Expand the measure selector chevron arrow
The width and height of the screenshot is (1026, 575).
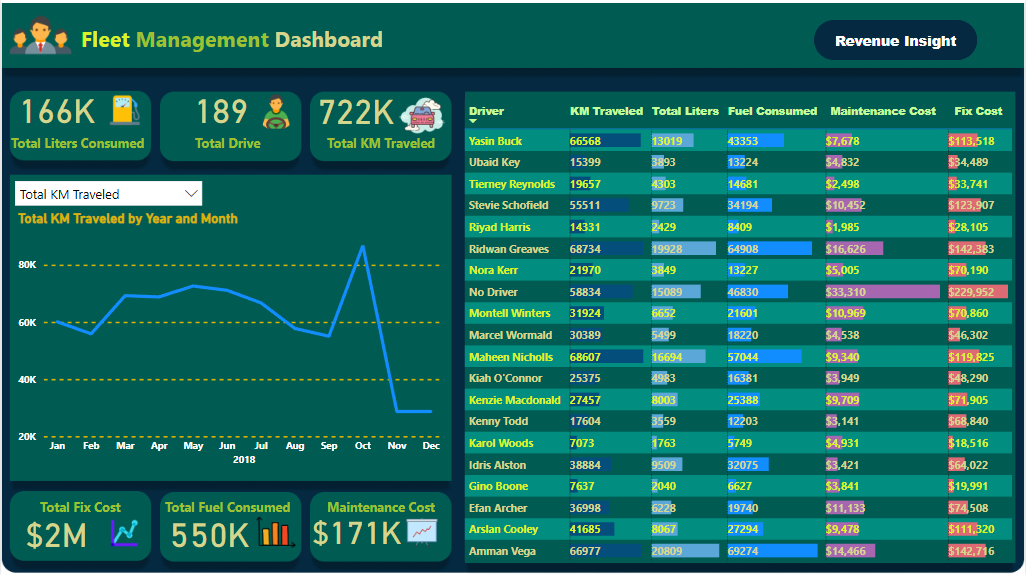(191, 194)
